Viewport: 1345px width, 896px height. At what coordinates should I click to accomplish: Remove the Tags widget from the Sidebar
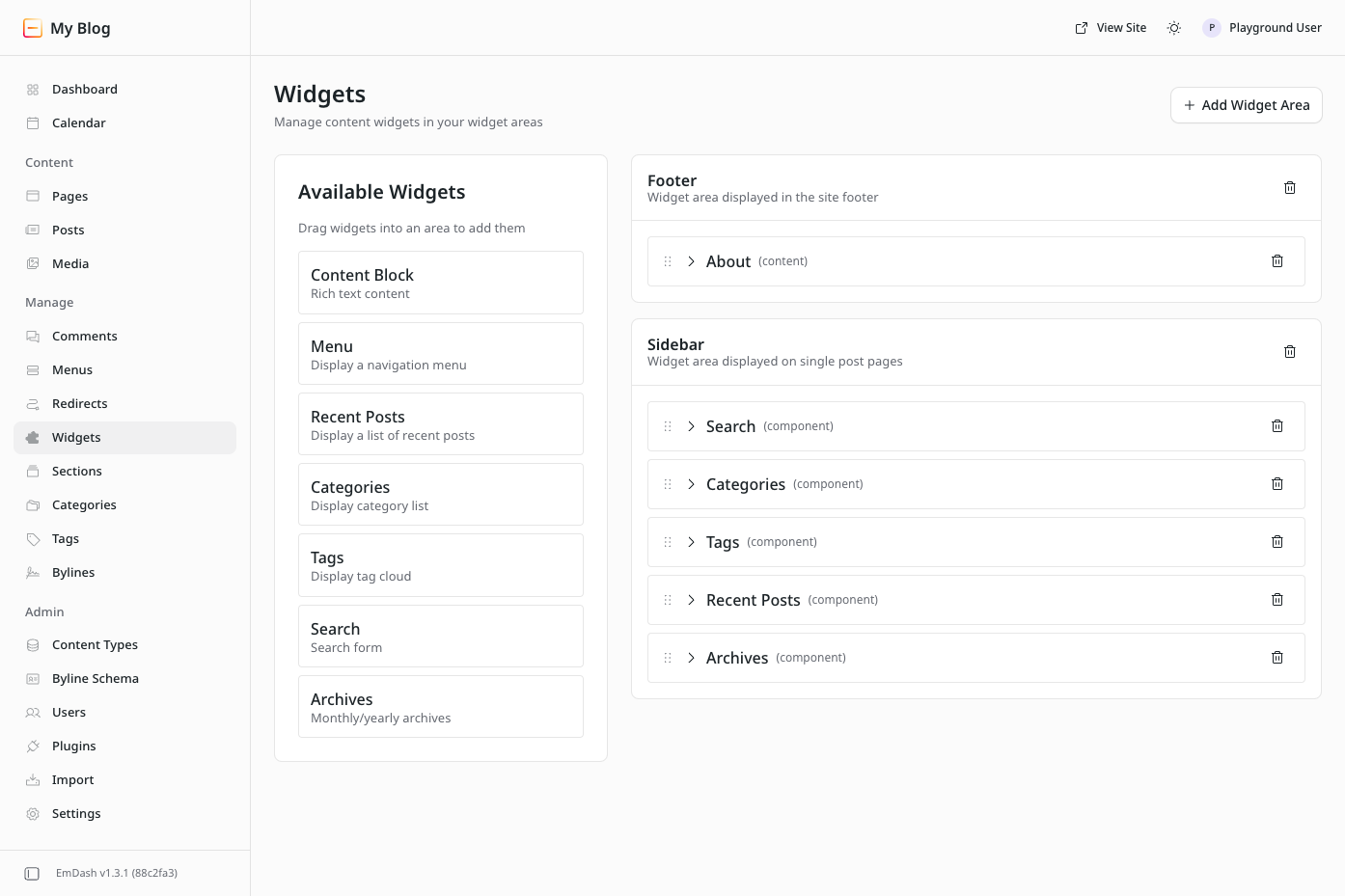coord(1277,542)
